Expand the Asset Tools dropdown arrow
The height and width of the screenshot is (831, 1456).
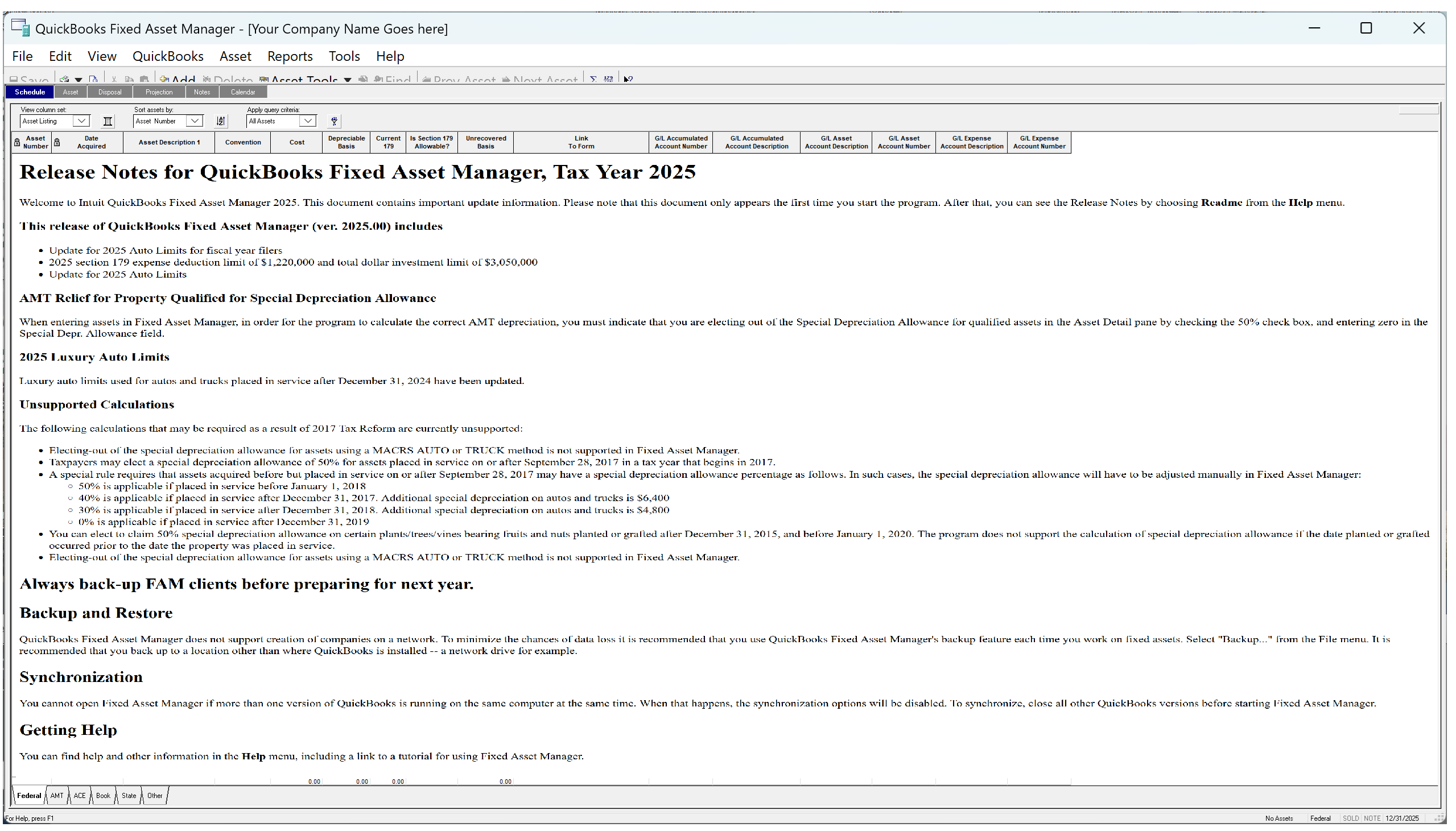point(348,80)
